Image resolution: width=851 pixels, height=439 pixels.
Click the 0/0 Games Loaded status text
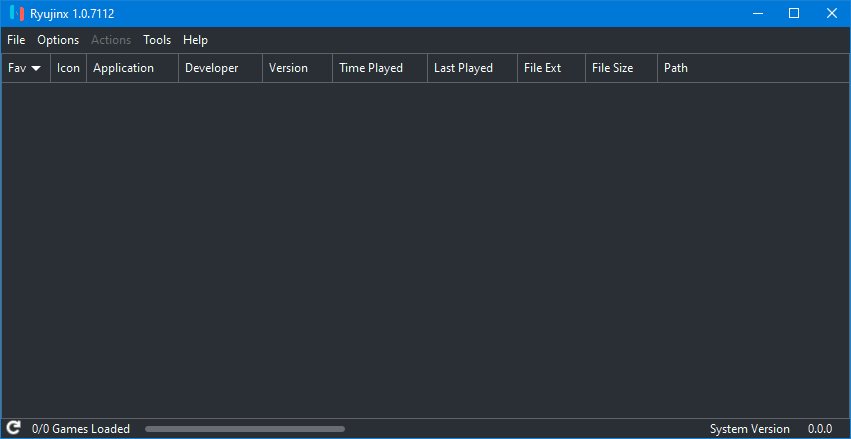81,429
